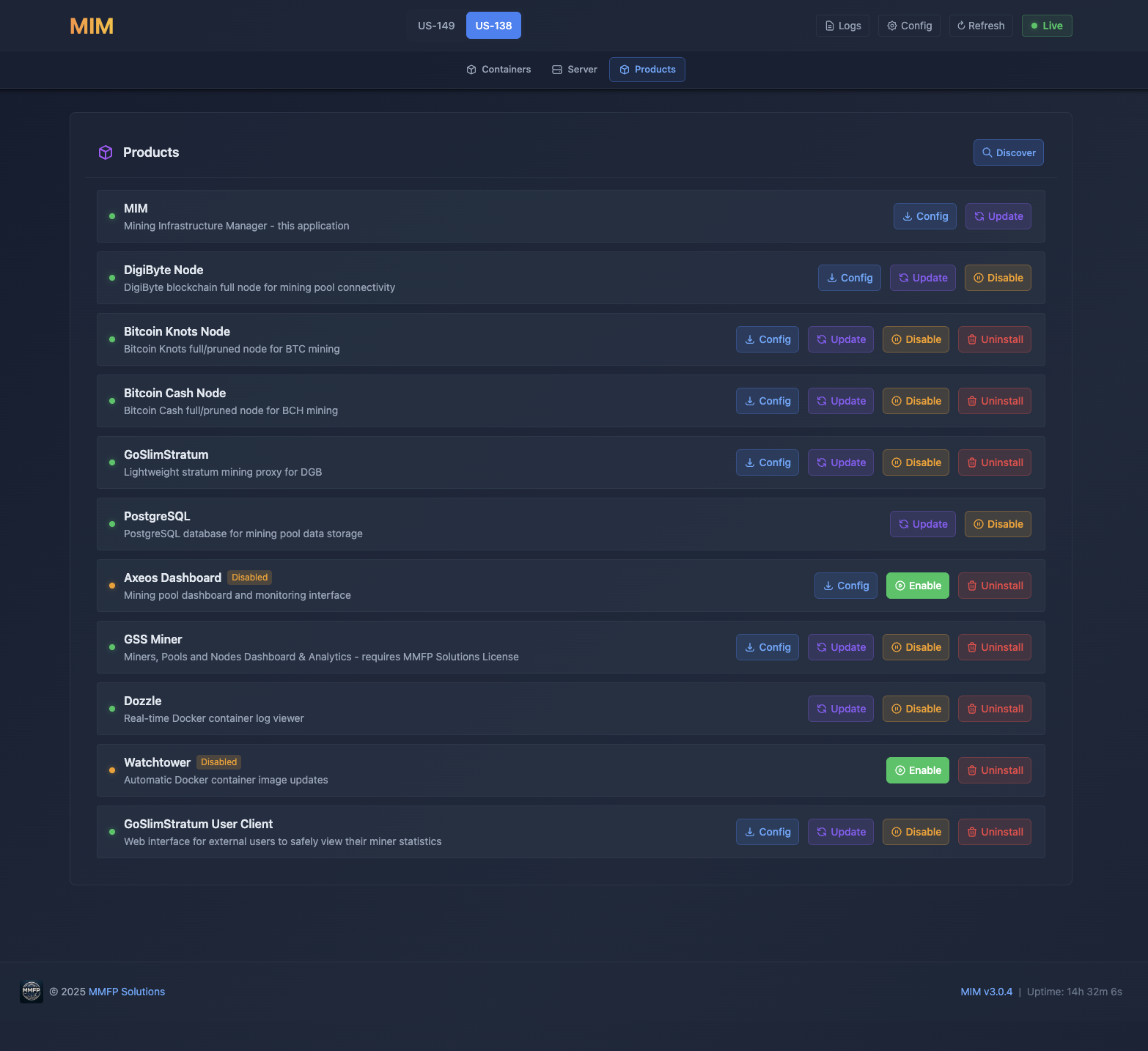
Task: Select the US-138 server tab
Action: (x=493, y=25)
